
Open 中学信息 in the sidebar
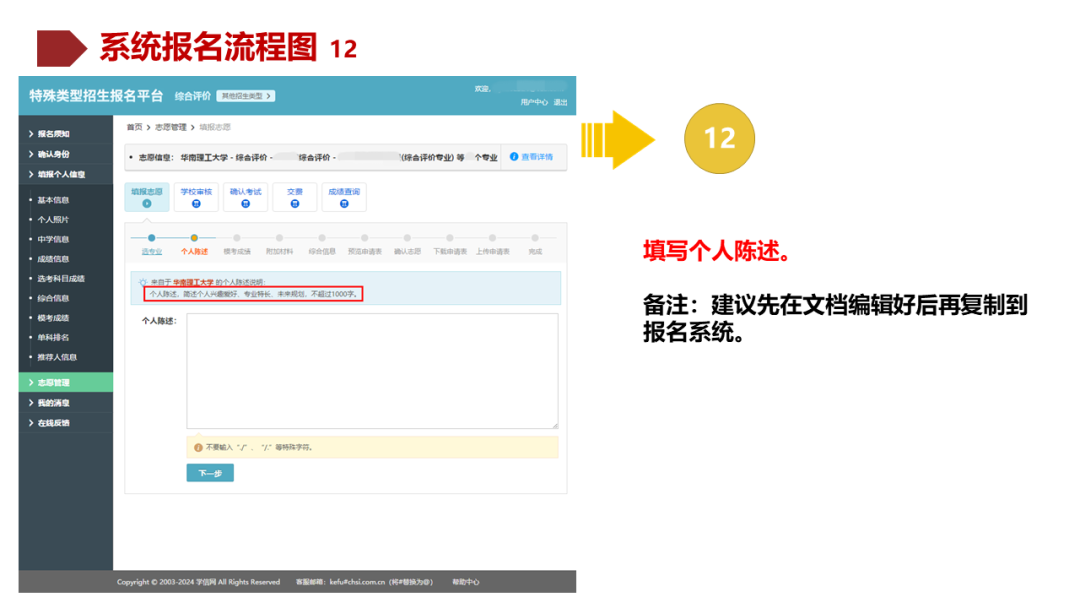(x=53, y=240)
